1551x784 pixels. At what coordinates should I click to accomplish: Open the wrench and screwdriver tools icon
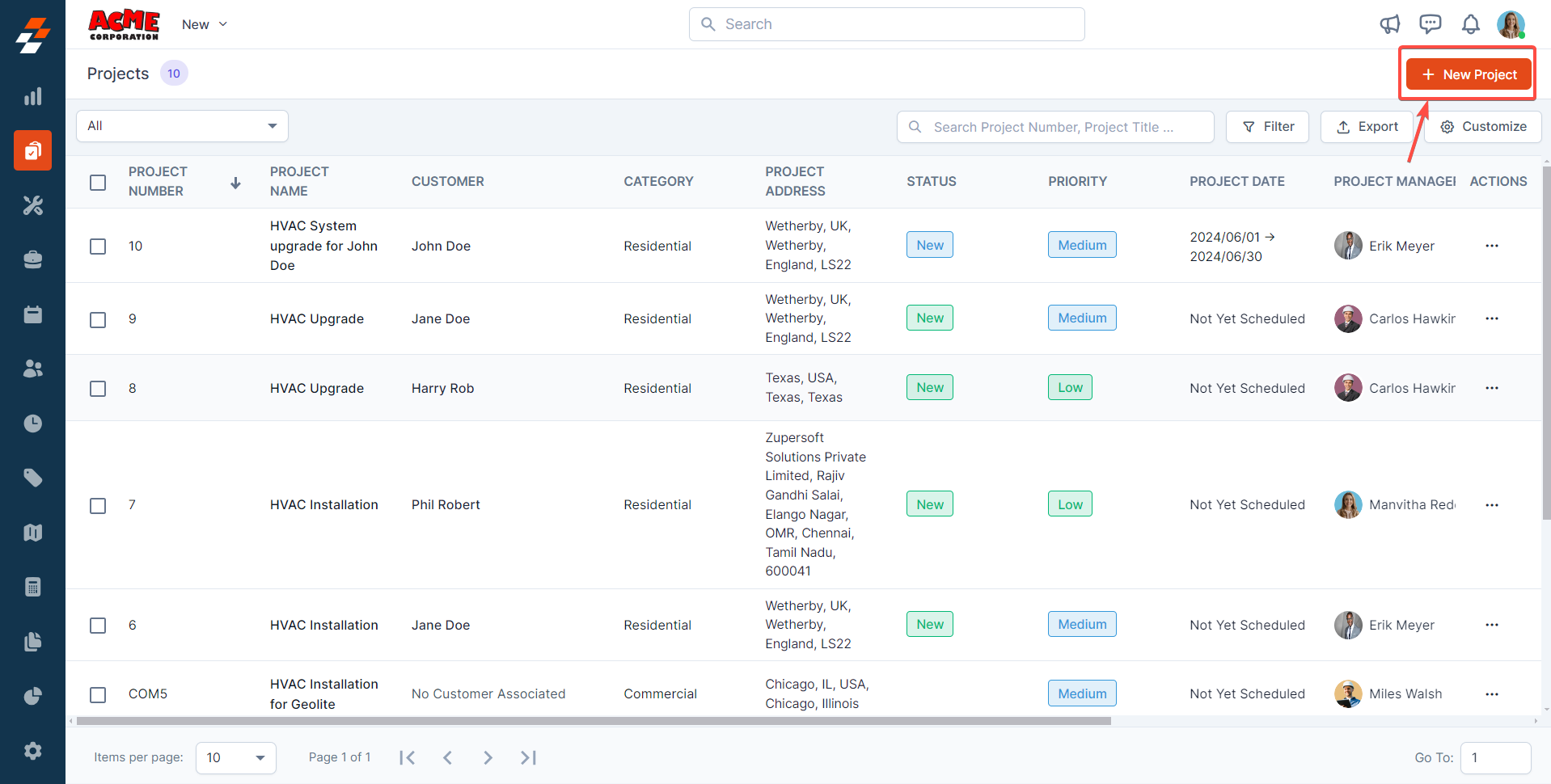[32, 205]
